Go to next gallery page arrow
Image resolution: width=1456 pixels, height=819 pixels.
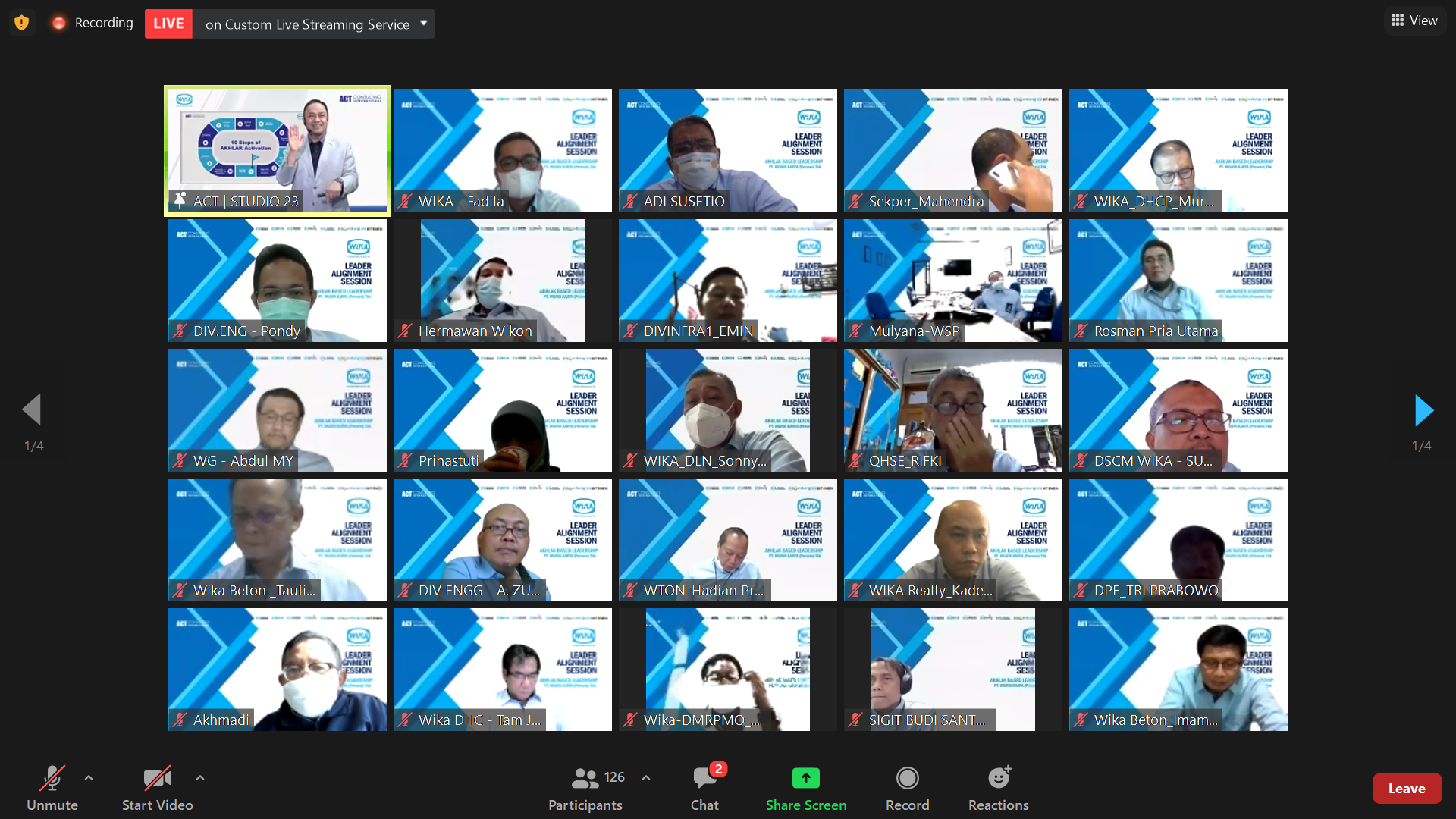point(1423,410)
